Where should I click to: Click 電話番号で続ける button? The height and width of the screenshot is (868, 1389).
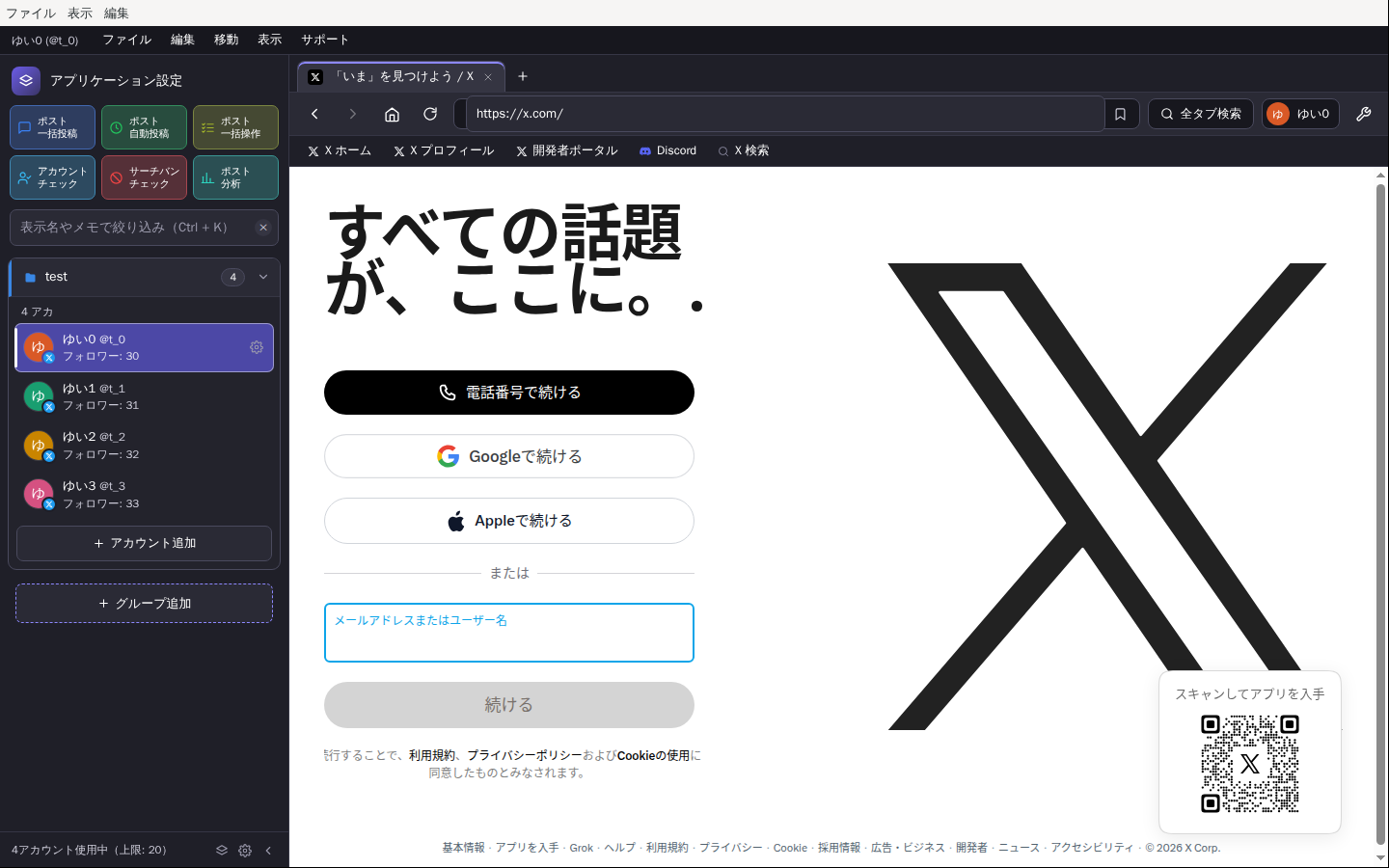pos(509,393)
